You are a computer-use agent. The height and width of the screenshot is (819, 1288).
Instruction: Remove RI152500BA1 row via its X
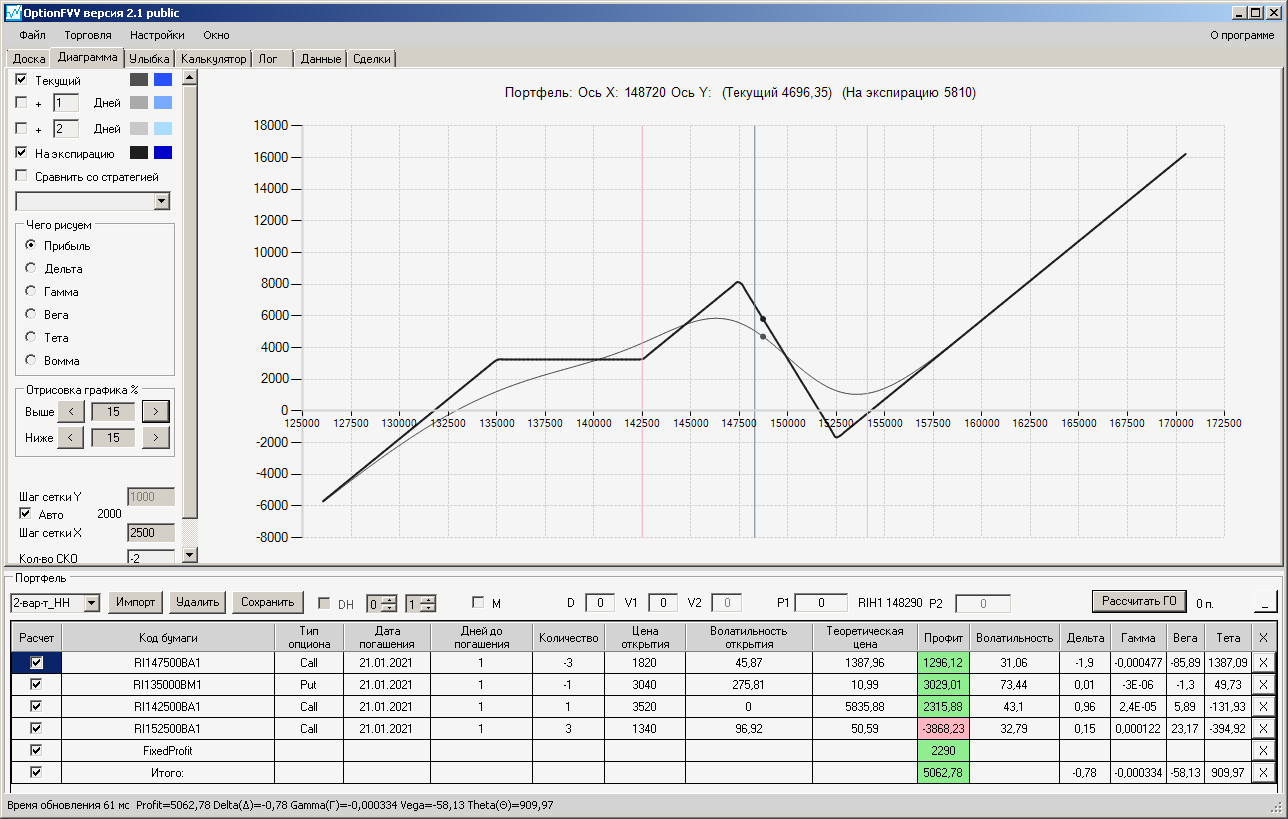point(1264,728)
